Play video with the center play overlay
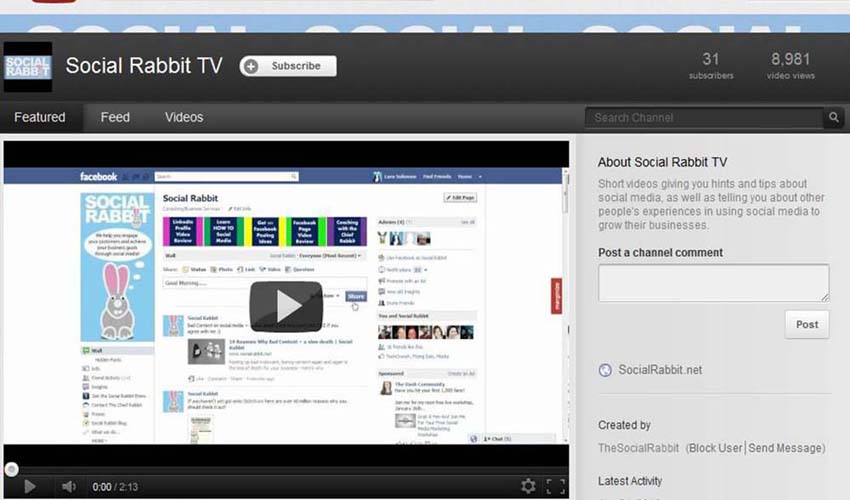Screen dimensions: 850x500 tap(286, 306)
